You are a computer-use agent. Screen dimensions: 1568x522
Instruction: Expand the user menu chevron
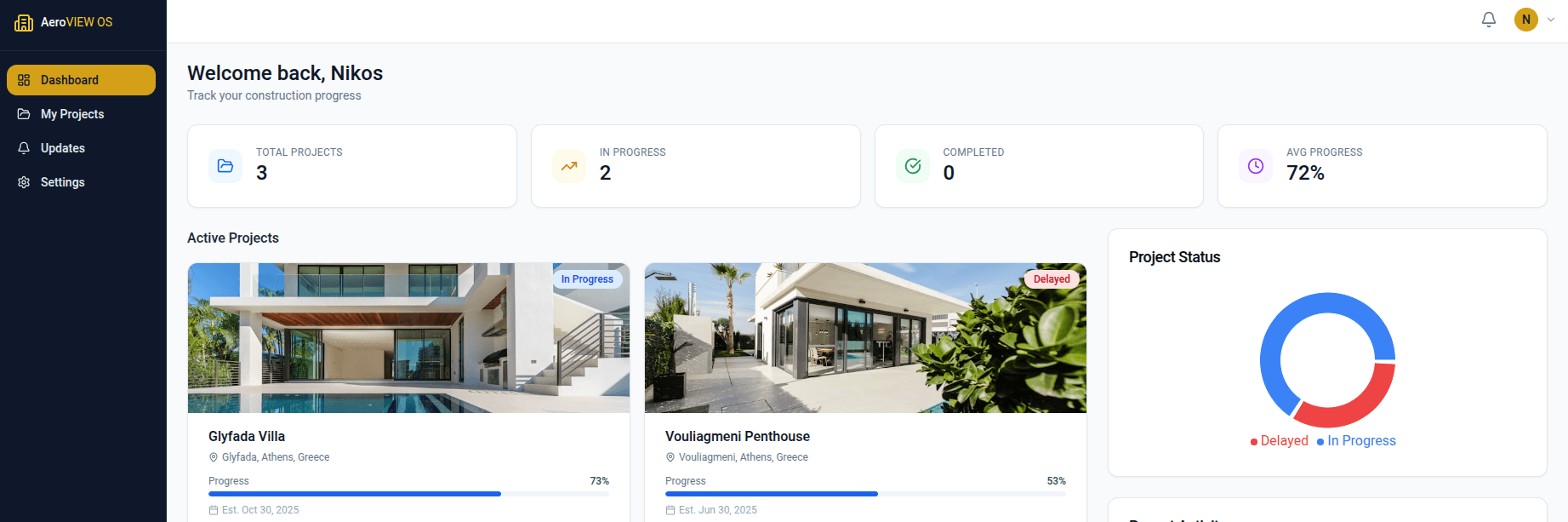[1551, 20]
